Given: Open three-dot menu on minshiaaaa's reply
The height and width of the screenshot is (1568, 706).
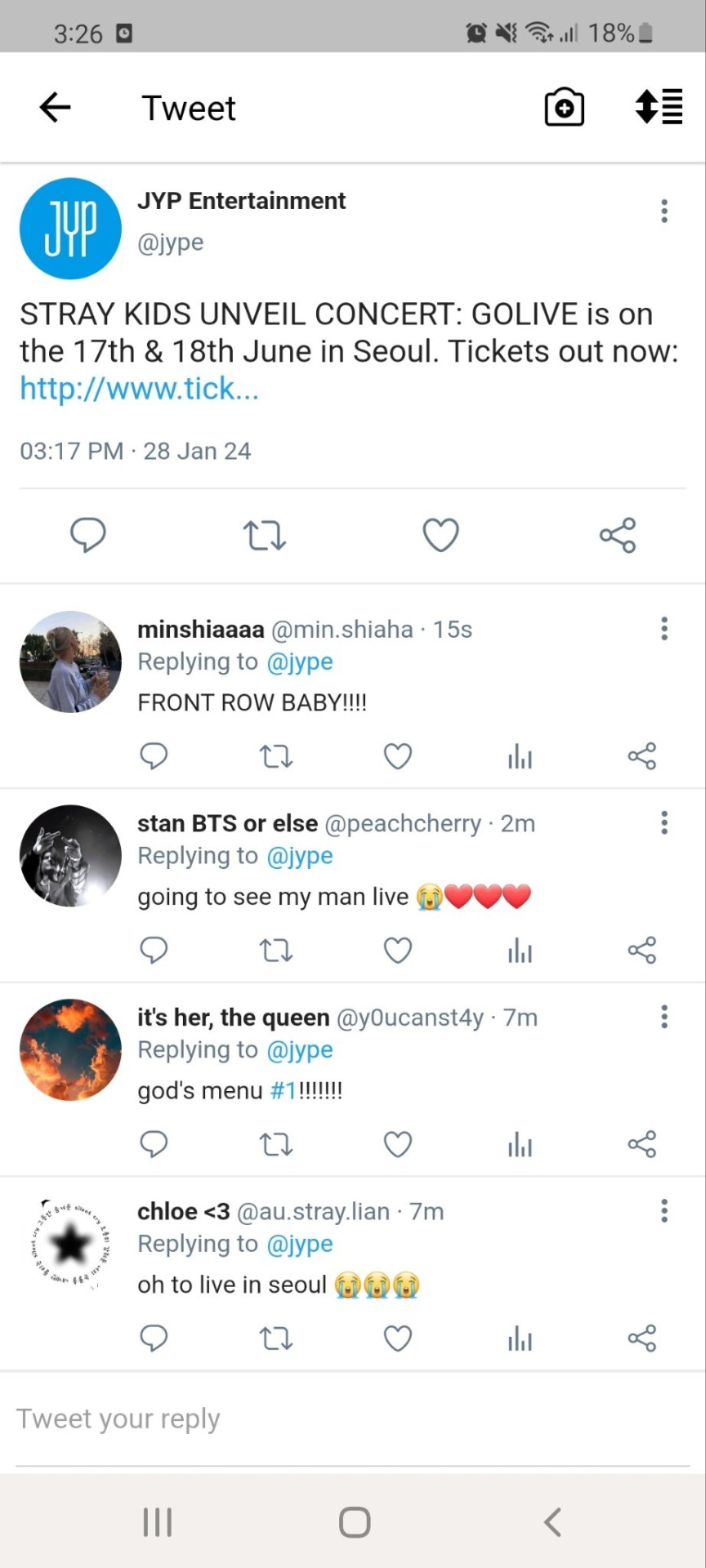Looking at the screenshot, I should click(664, 628).
